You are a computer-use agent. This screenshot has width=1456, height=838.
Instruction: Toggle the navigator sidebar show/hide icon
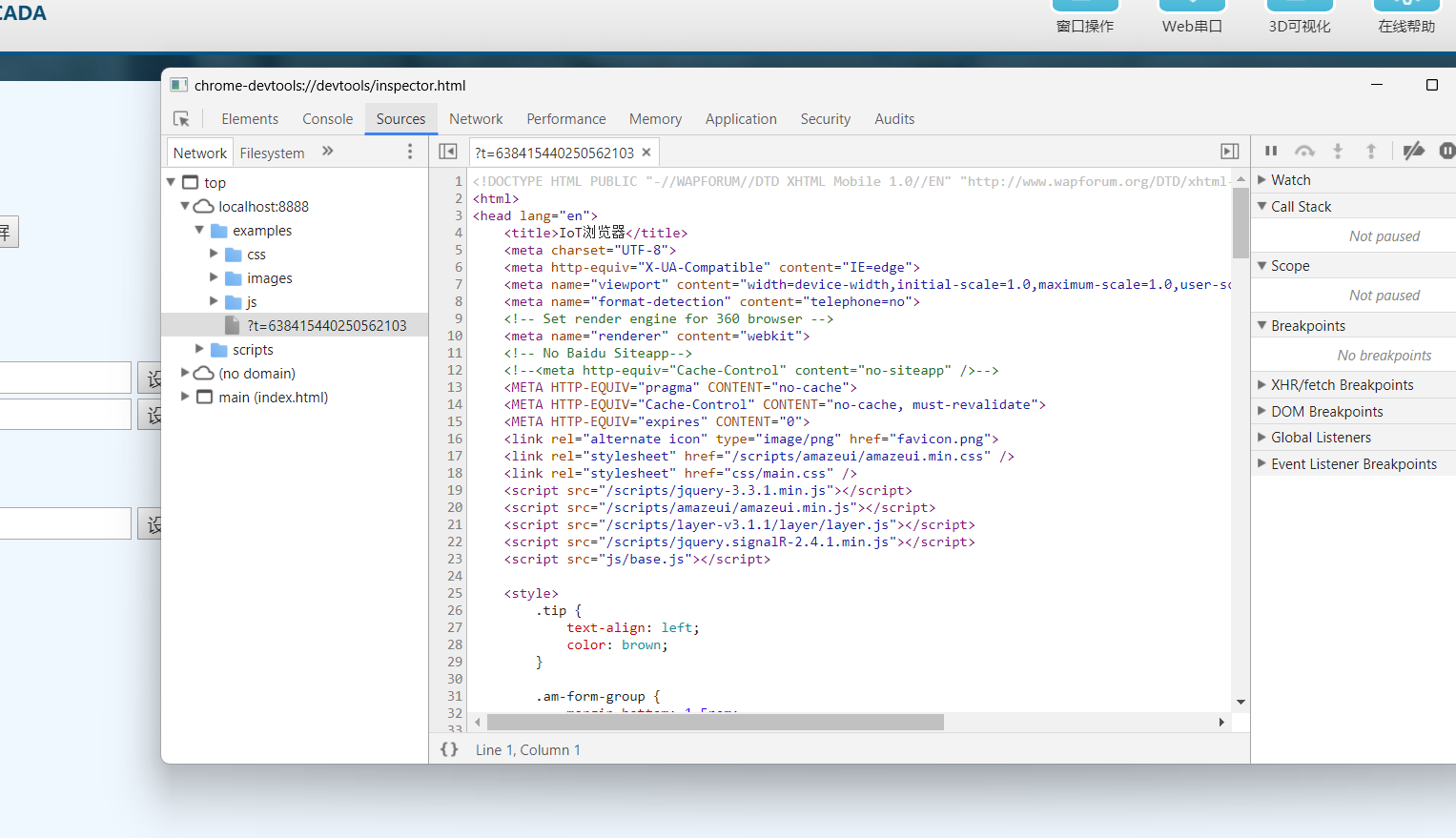click(448, 152)
